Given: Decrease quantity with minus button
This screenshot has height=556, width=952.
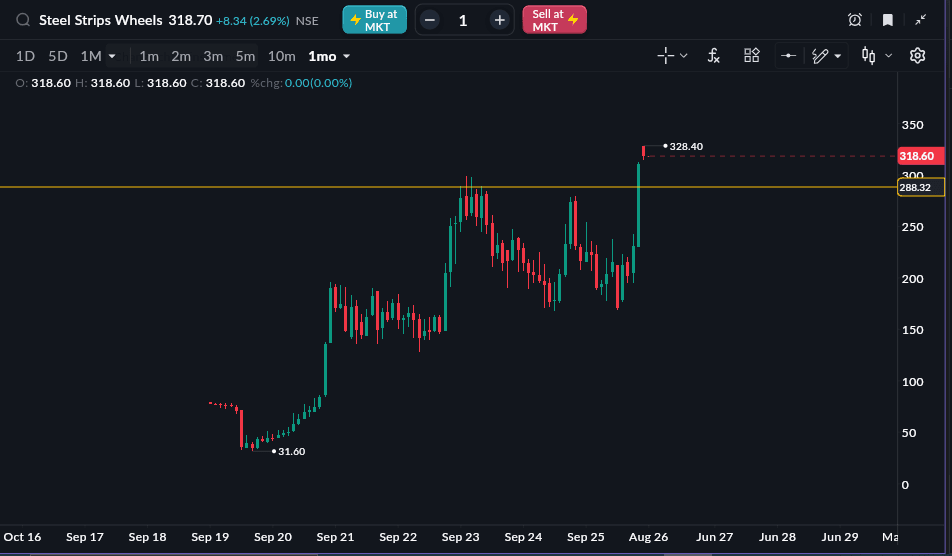Looking at the screenshot, I should tap(430, 20).
